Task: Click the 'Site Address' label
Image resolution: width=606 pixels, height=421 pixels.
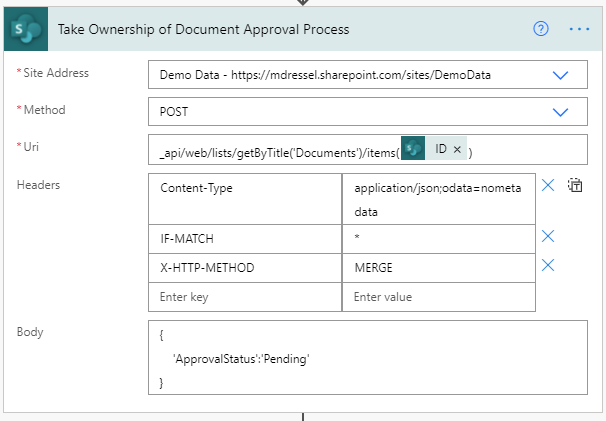Action: coord(56,73)
